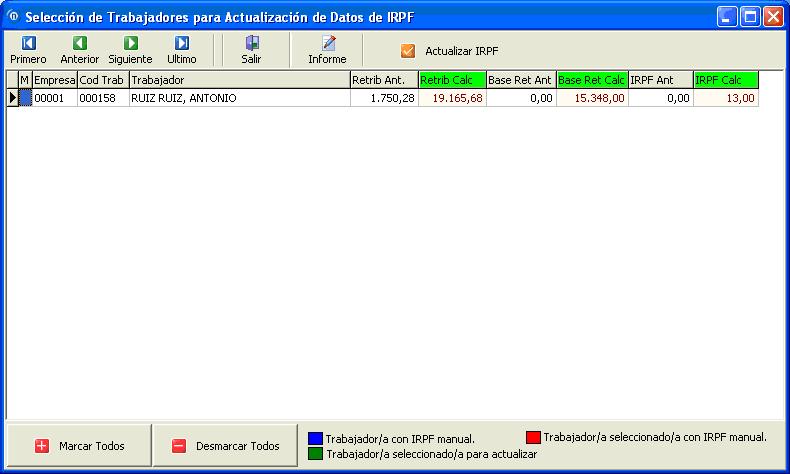Select the value 15.348,00
This screenshot has height=474, width=790.
592,98
